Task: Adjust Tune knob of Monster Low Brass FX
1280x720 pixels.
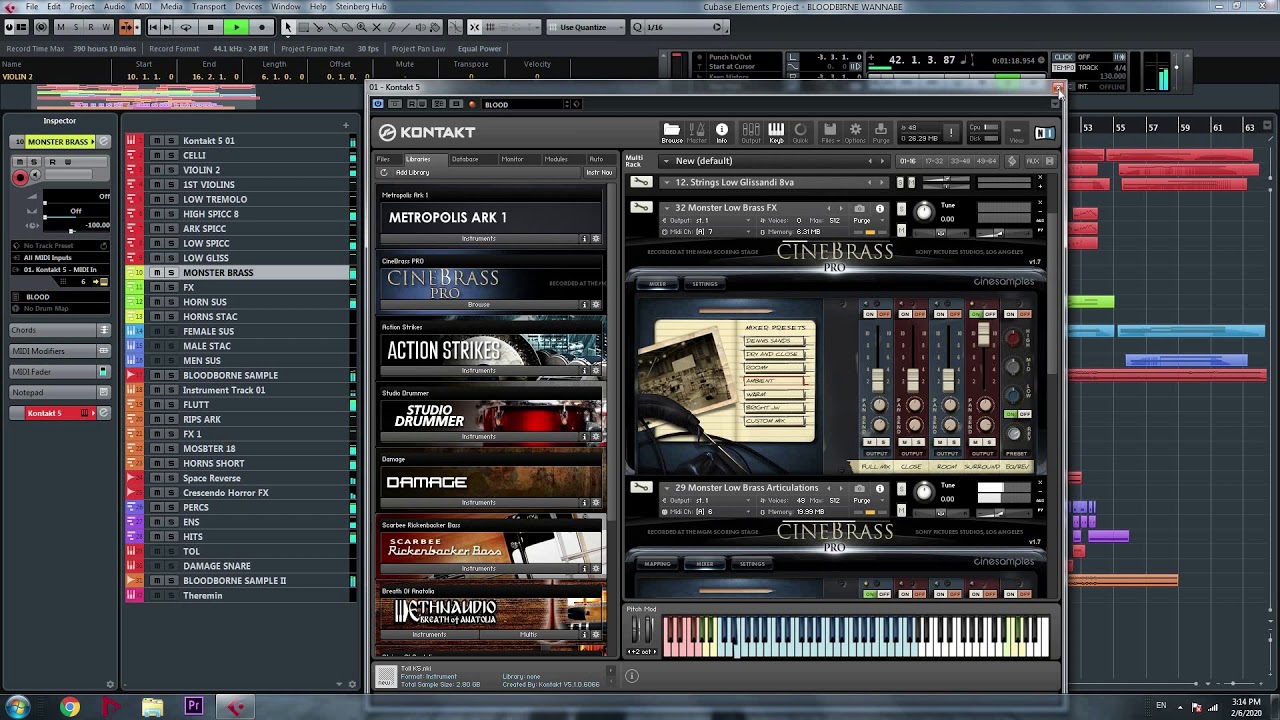Action: coord(923,211)
